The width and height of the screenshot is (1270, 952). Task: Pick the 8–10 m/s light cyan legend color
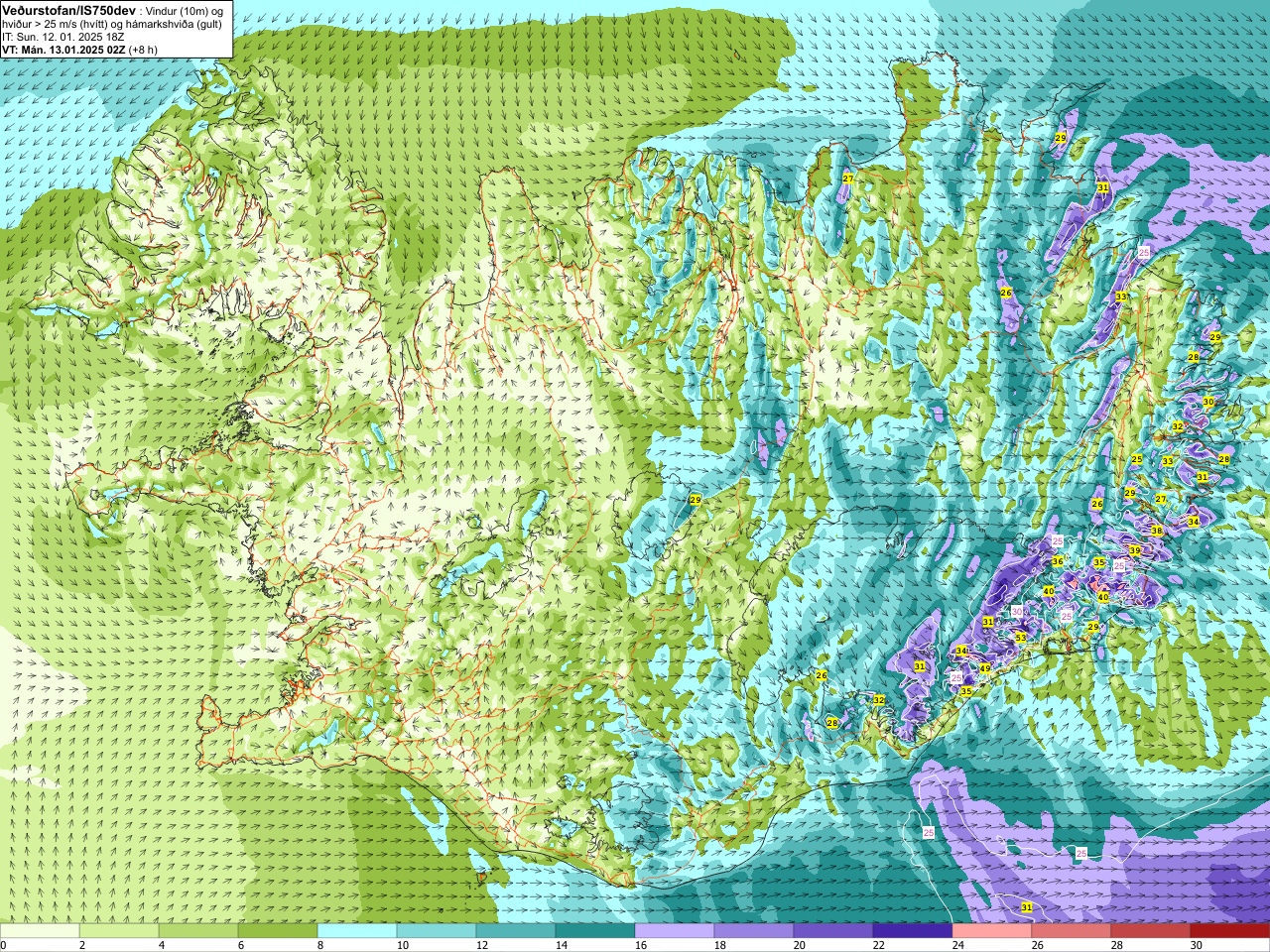[x=357, y=931]
